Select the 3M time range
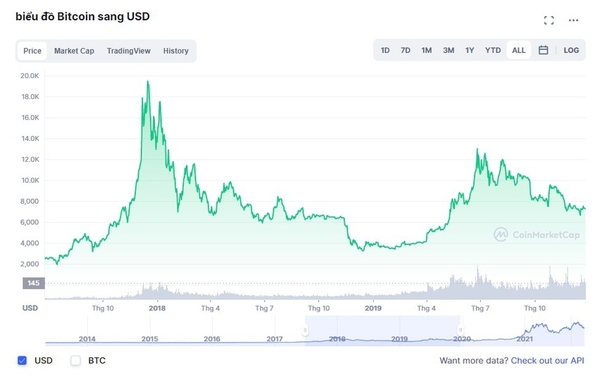600x390 pixels. coord(448,50)
